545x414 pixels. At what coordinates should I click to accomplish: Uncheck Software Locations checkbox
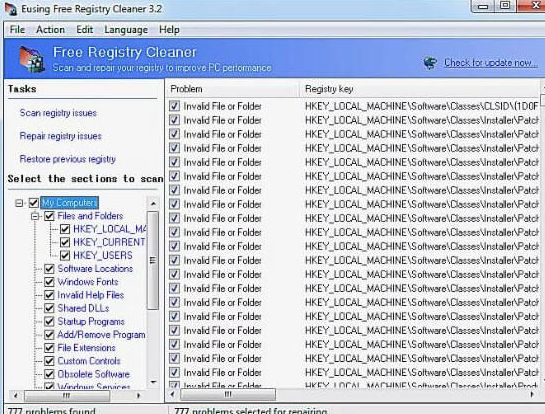(x=49, y=269)
